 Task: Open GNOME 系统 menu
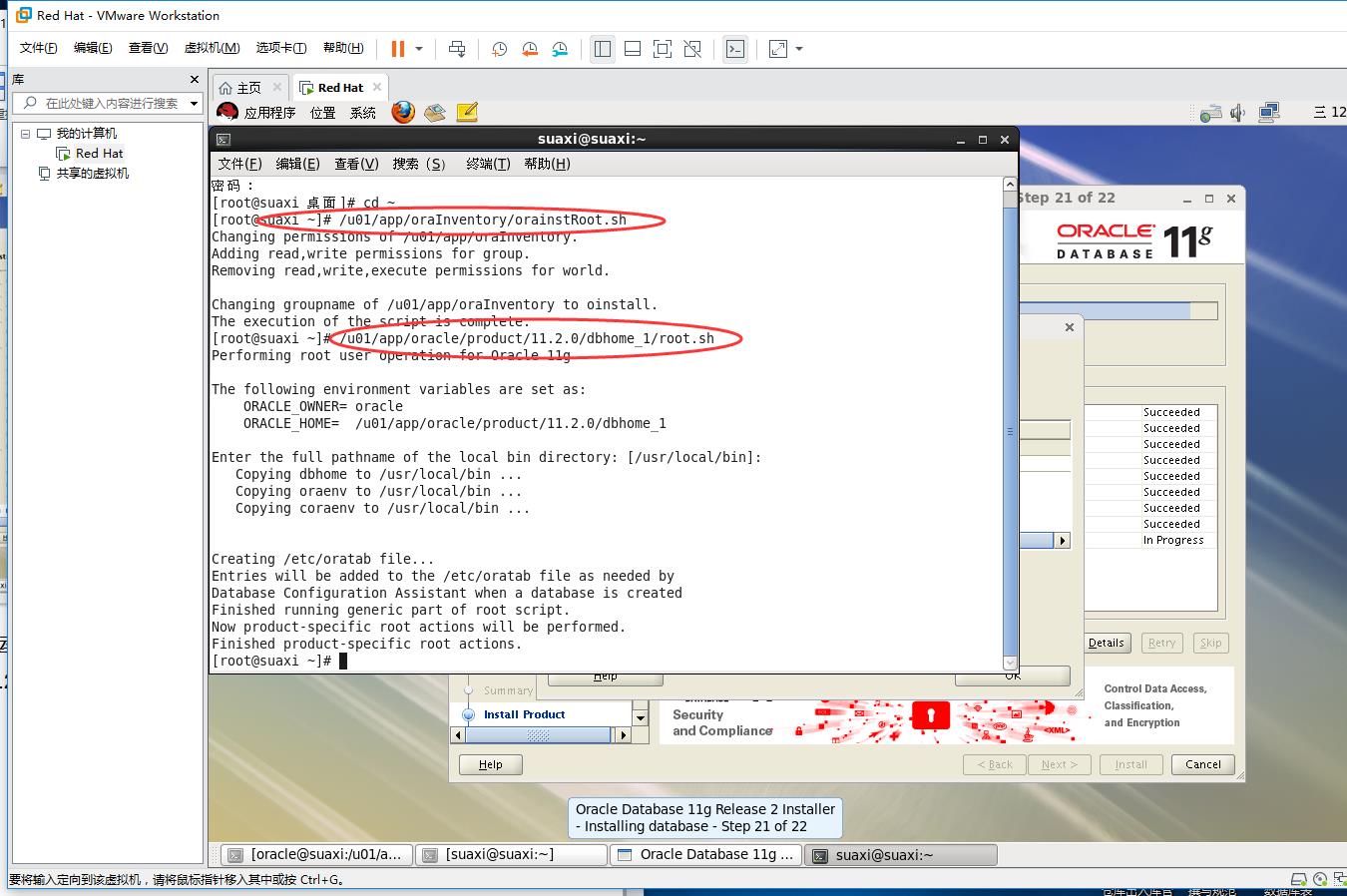[x=363, y=113]
